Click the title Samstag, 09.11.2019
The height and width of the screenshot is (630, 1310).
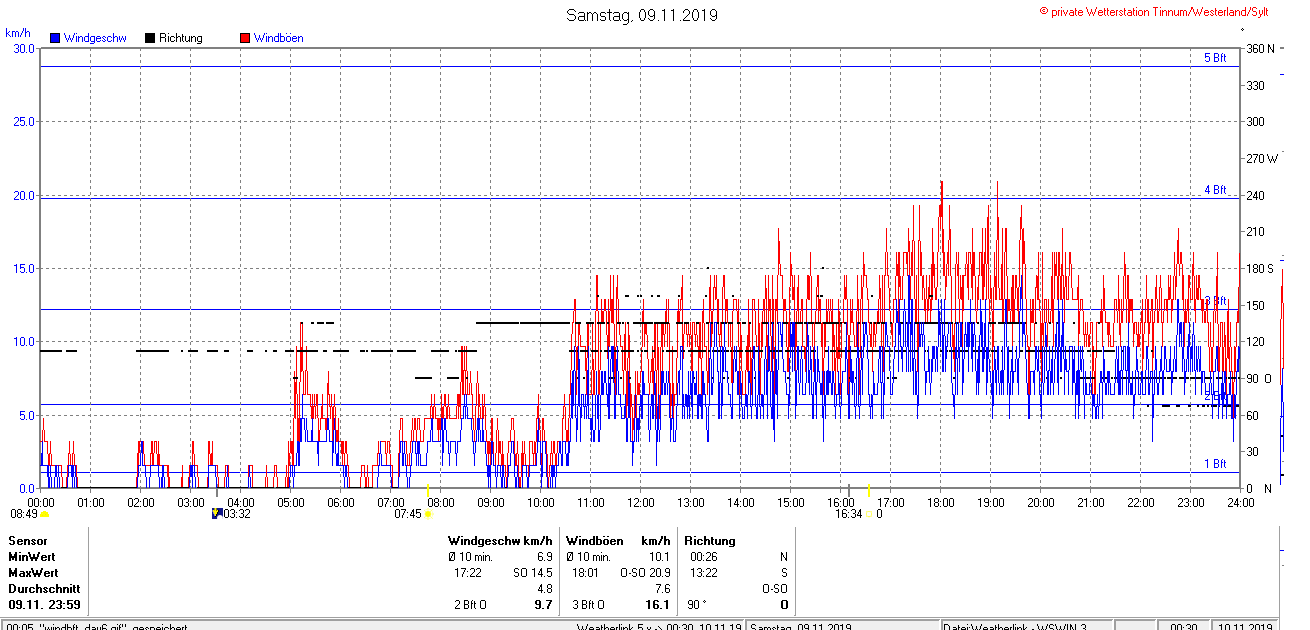641,15
